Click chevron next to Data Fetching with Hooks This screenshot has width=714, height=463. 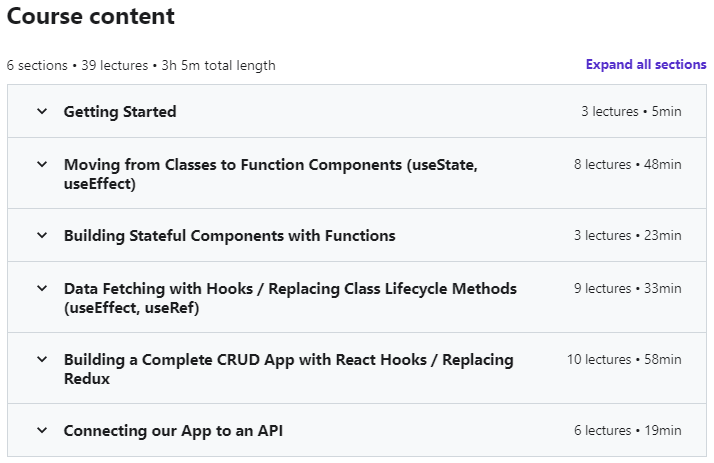click(x=42, y=288)
